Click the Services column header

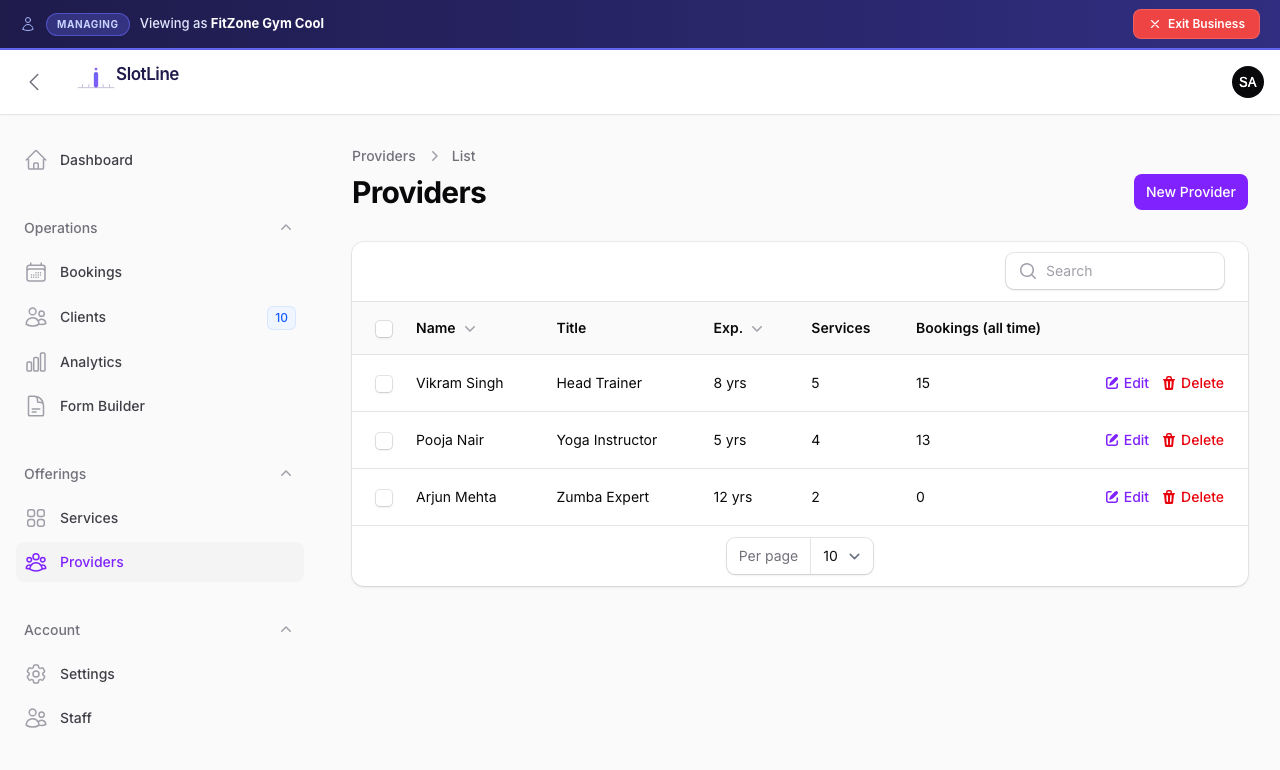click(841, 328)
